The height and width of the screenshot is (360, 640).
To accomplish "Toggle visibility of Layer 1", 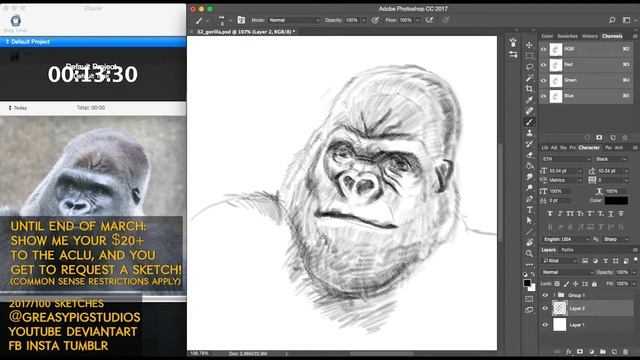I will [545, 325].
